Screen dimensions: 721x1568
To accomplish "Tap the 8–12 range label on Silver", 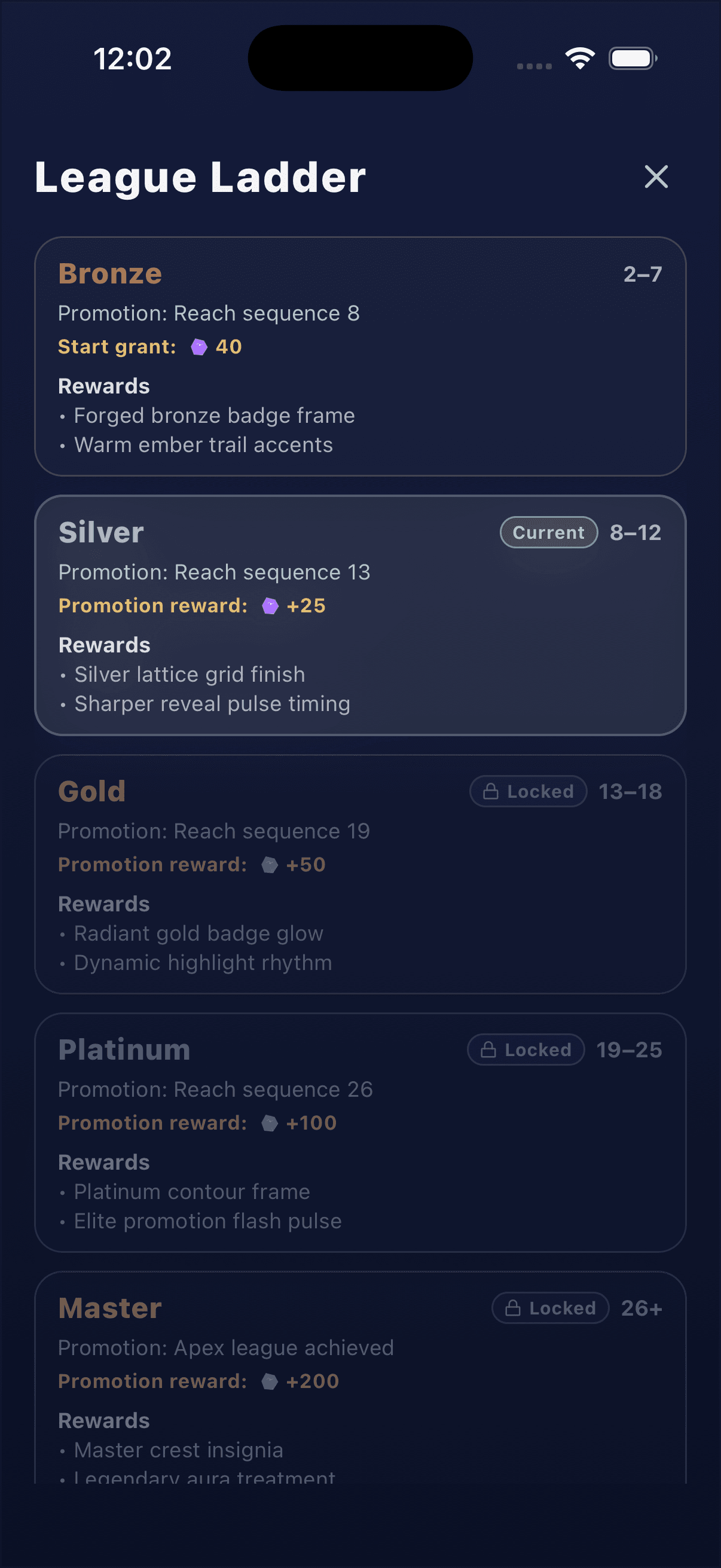I will pyautogui.click(x=636, y=532).
